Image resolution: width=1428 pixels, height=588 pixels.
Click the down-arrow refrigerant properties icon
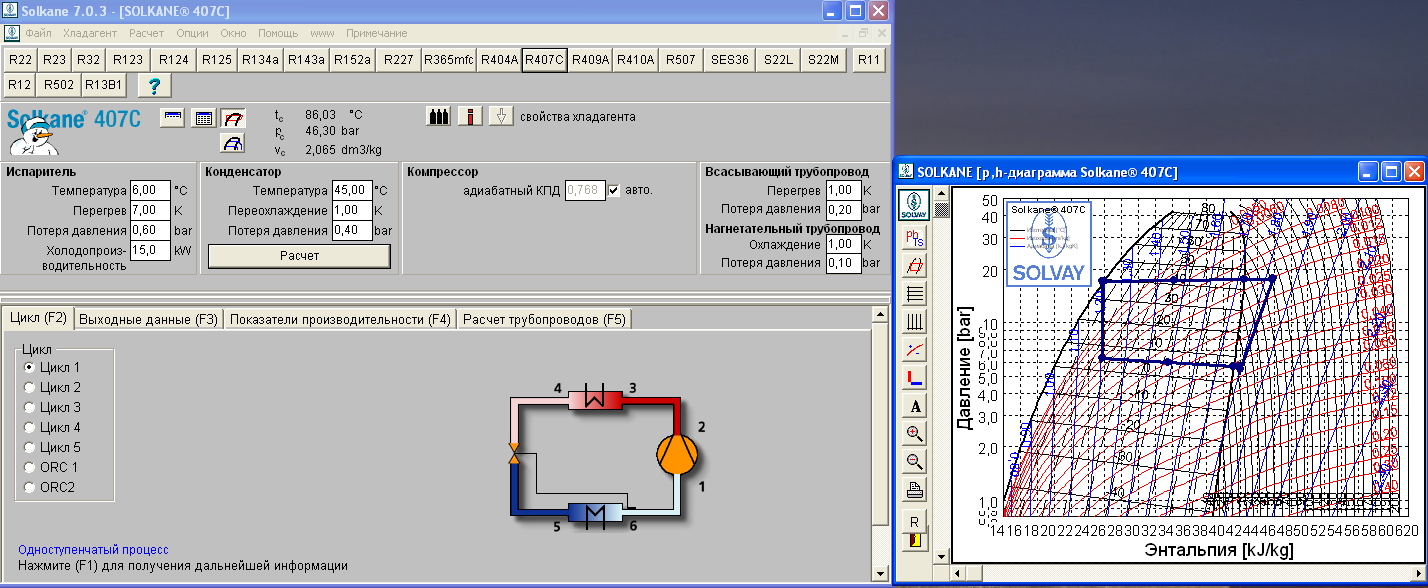[501, 116]
